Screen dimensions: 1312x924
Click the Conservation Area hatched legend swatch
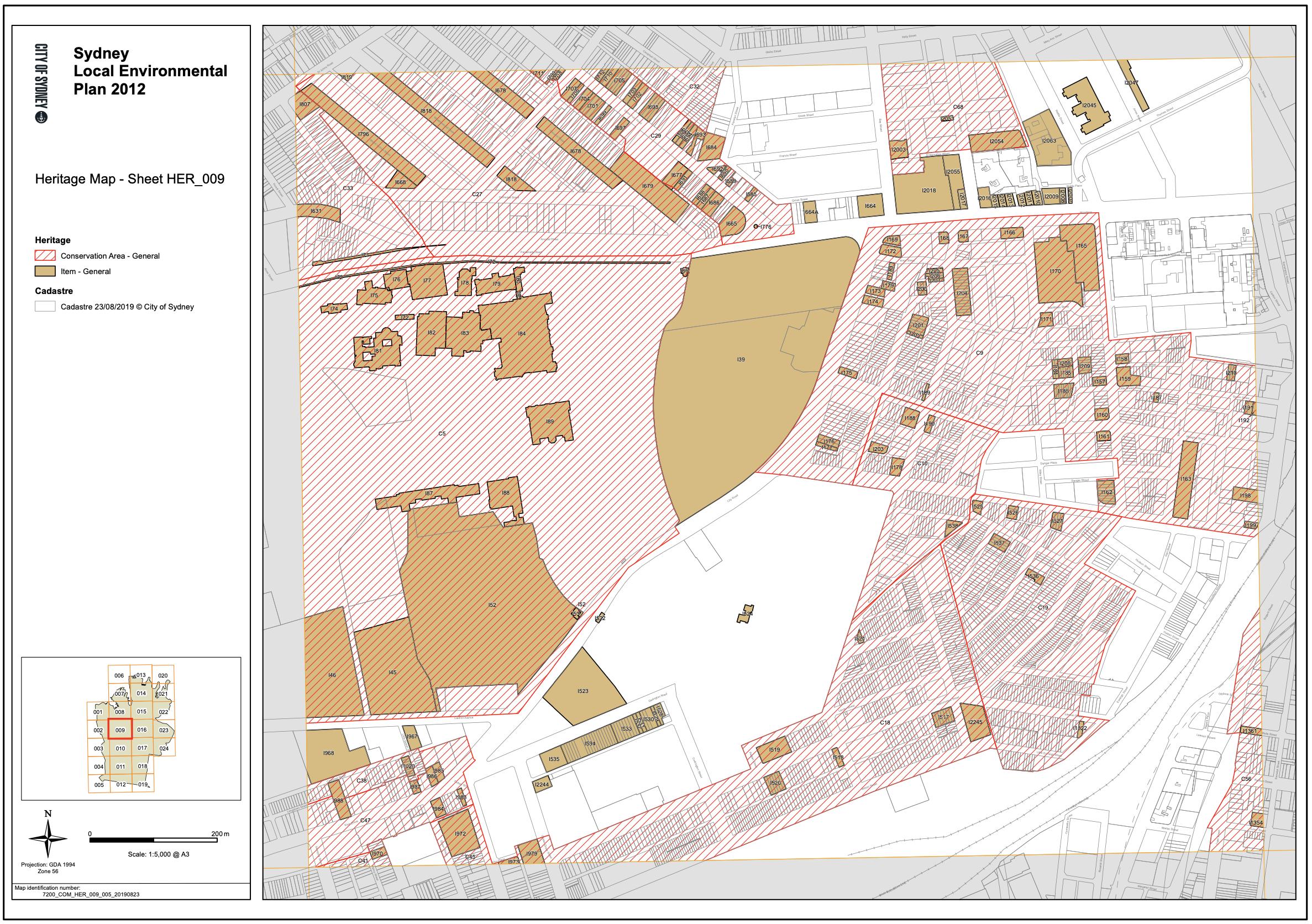coord(46,255)
